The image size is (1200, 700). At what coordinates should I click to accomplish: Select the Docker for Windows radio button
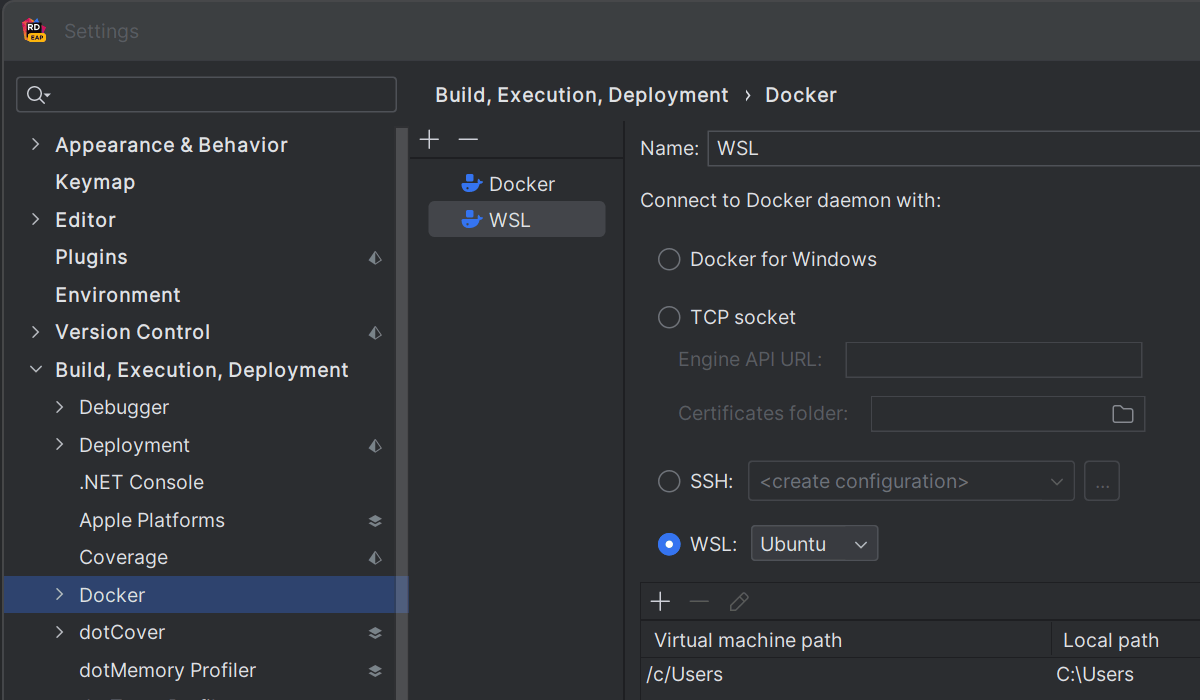point(669,260)
